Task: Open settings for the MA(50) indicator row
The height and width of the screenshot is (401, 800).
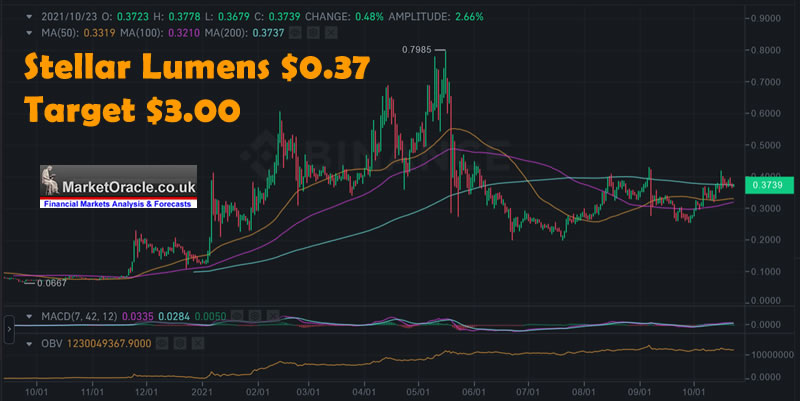Action: click(x=313, y=33)
